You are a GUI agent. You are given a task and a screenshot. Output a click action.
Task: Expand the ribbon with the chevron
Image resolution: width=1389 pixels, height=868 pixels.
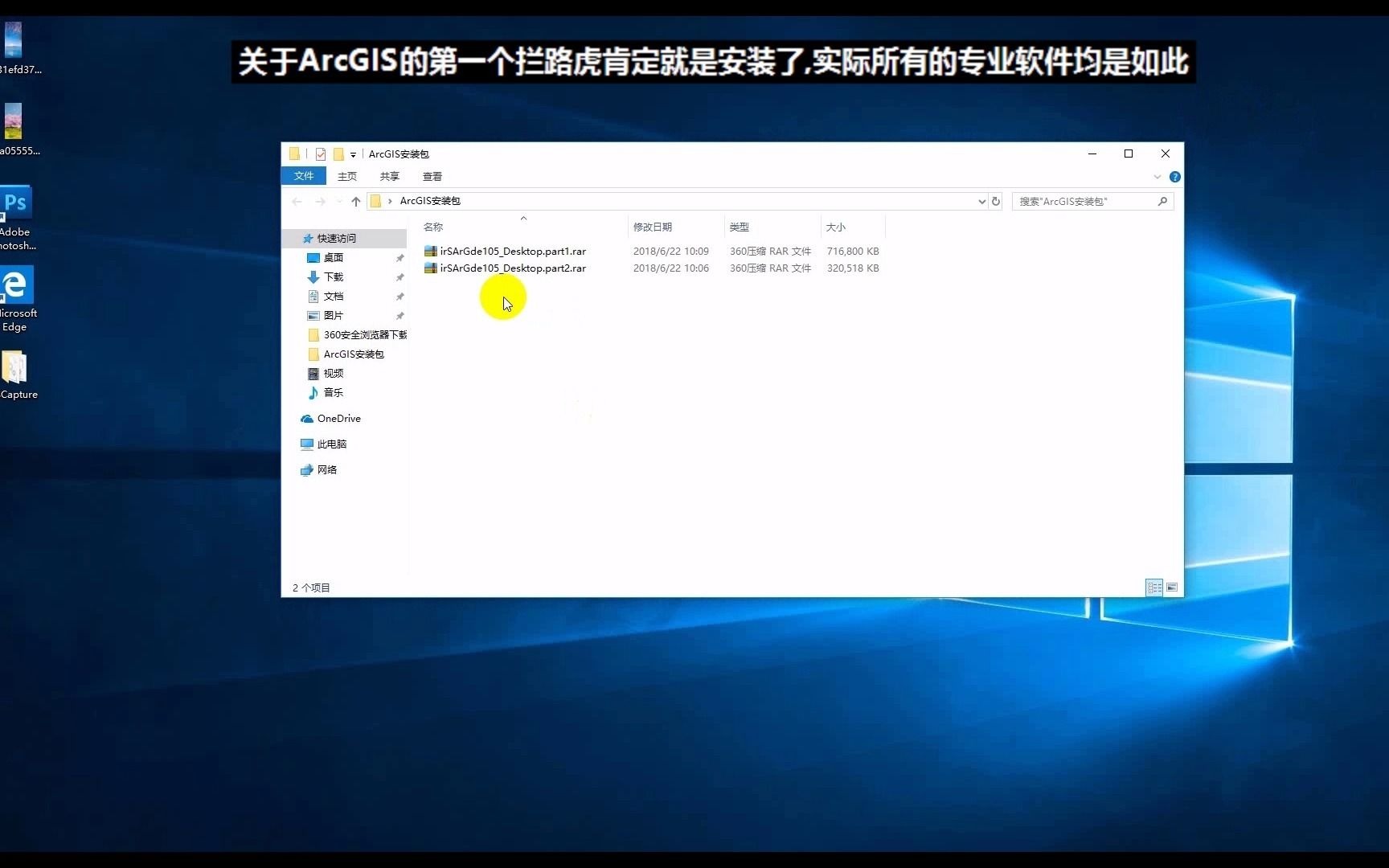click(x=1157, y=177)
